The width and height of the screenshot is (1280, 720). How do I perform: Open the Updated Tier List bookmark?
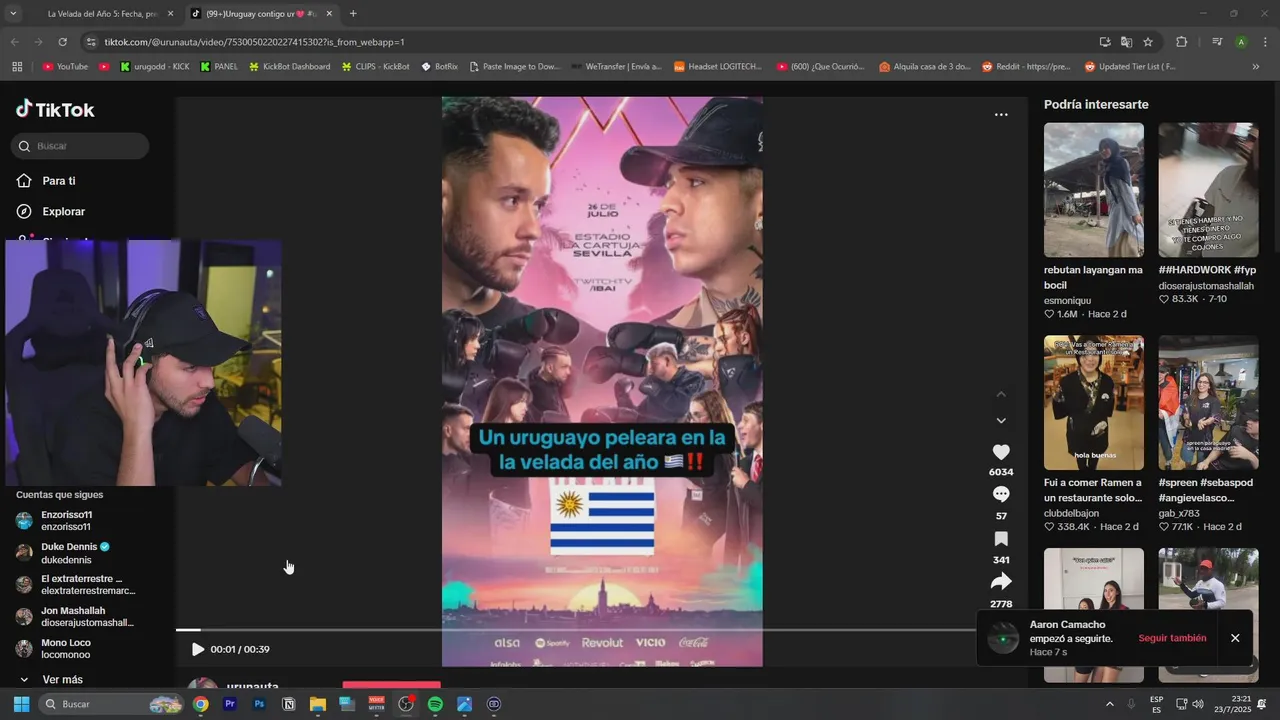click(x=1129, y=67)
